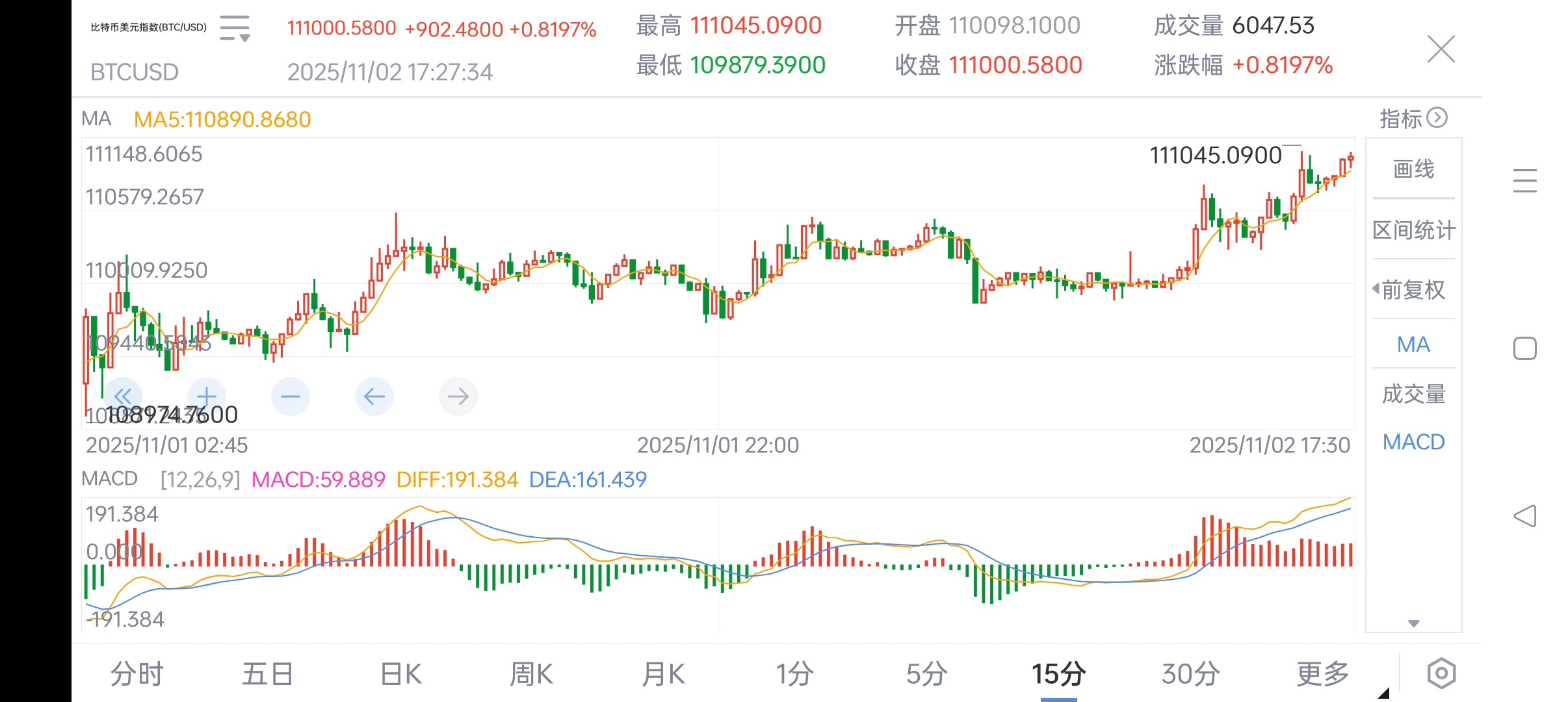The image size is (1568, 702).
Task: Open the chart settings list icon beside BTC/USD
Action: point(235,29)
